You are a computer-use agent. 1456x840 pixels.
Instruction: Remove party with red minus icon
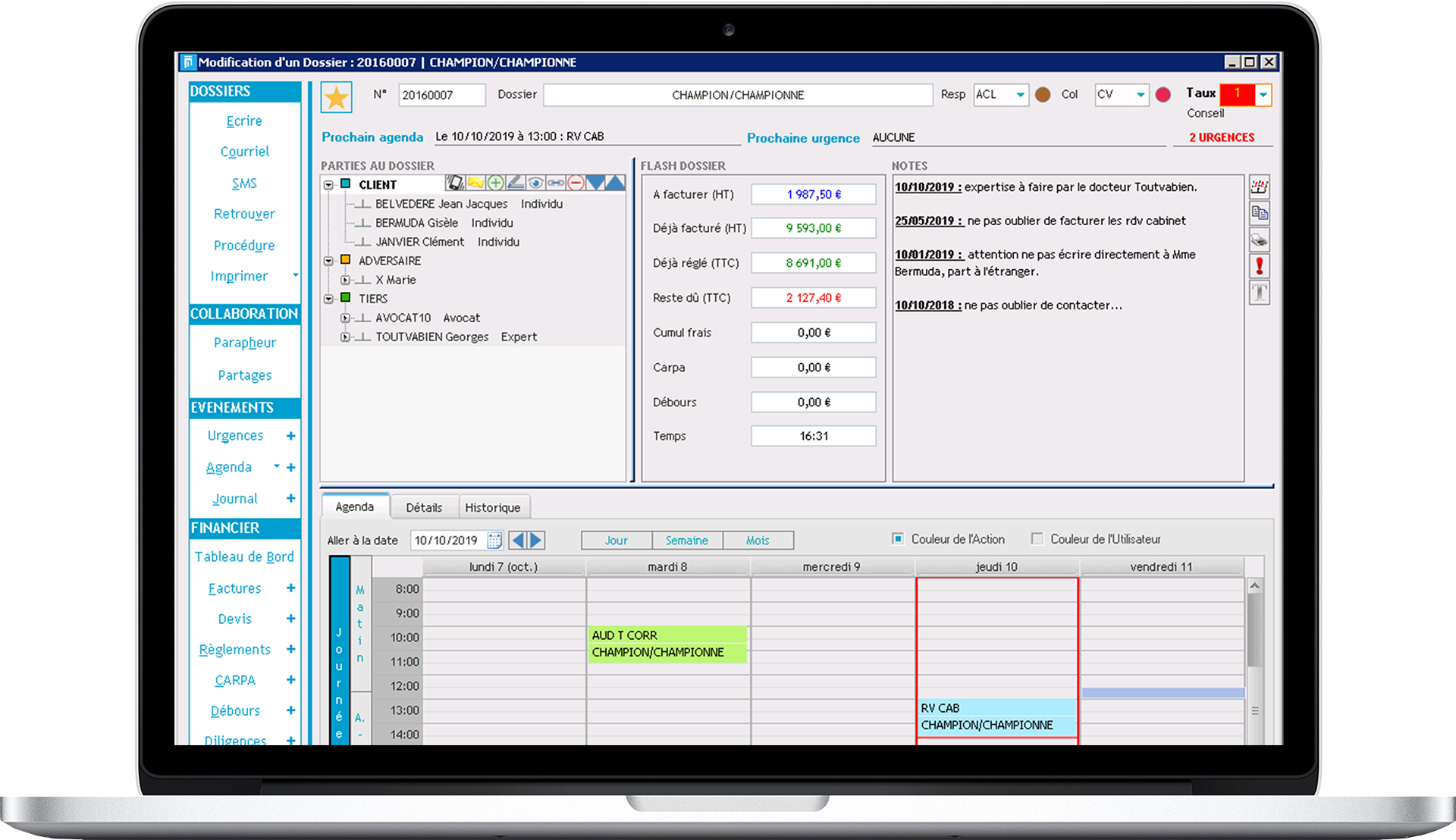pyautogui.click(x=576, y=183)
